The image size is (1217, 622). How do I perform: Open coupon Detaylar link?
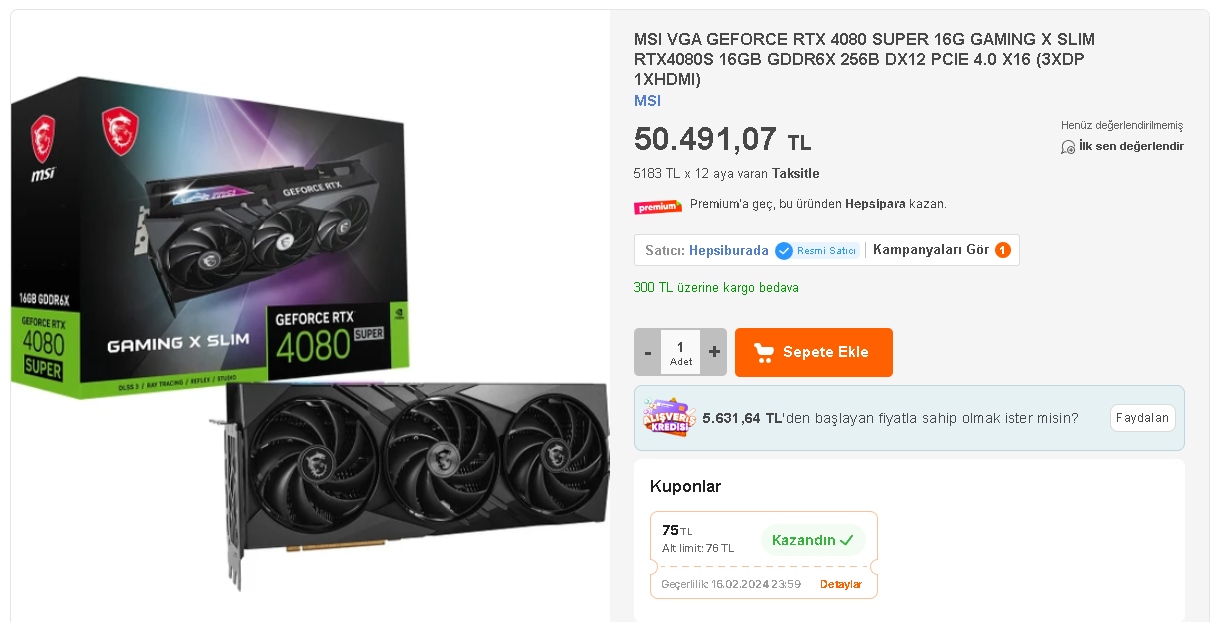[841, 584]
